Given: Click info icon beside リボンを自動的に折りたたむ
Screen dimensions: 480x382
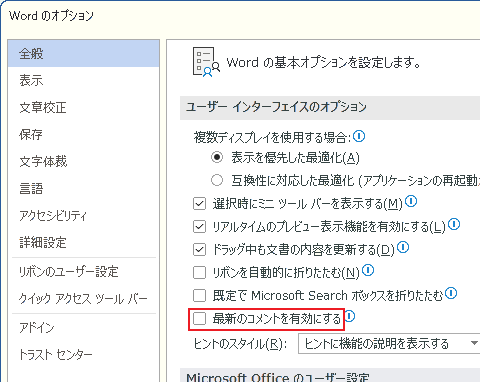Looking at the screenshot, I should 368,270.
